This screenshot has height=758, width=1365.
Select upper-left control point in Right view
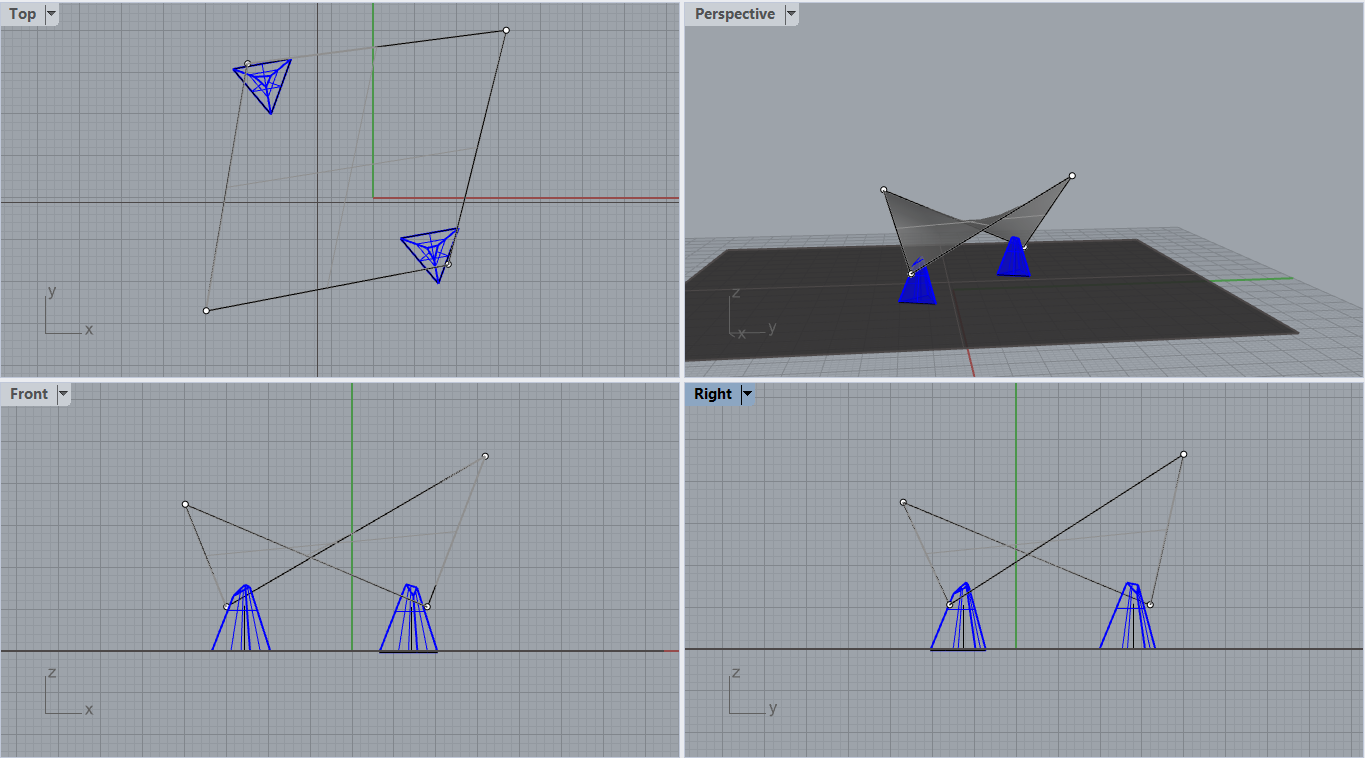tap(903, 502)
